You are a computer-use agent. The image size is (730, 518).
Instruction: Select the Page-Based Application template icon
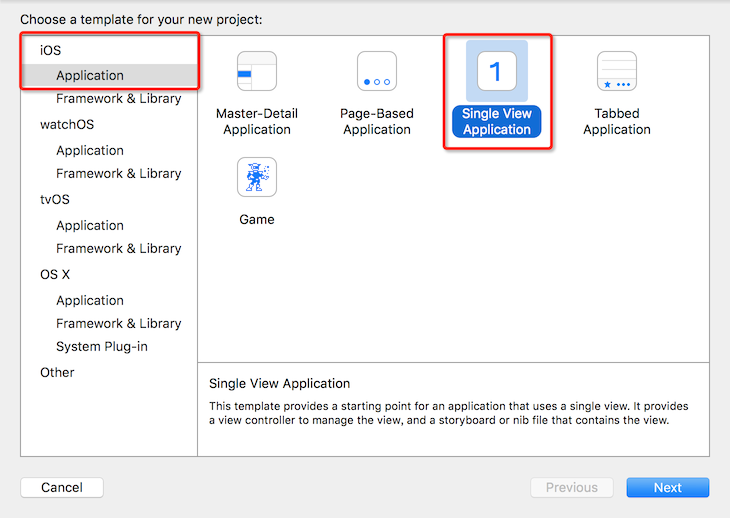(377, 71)
